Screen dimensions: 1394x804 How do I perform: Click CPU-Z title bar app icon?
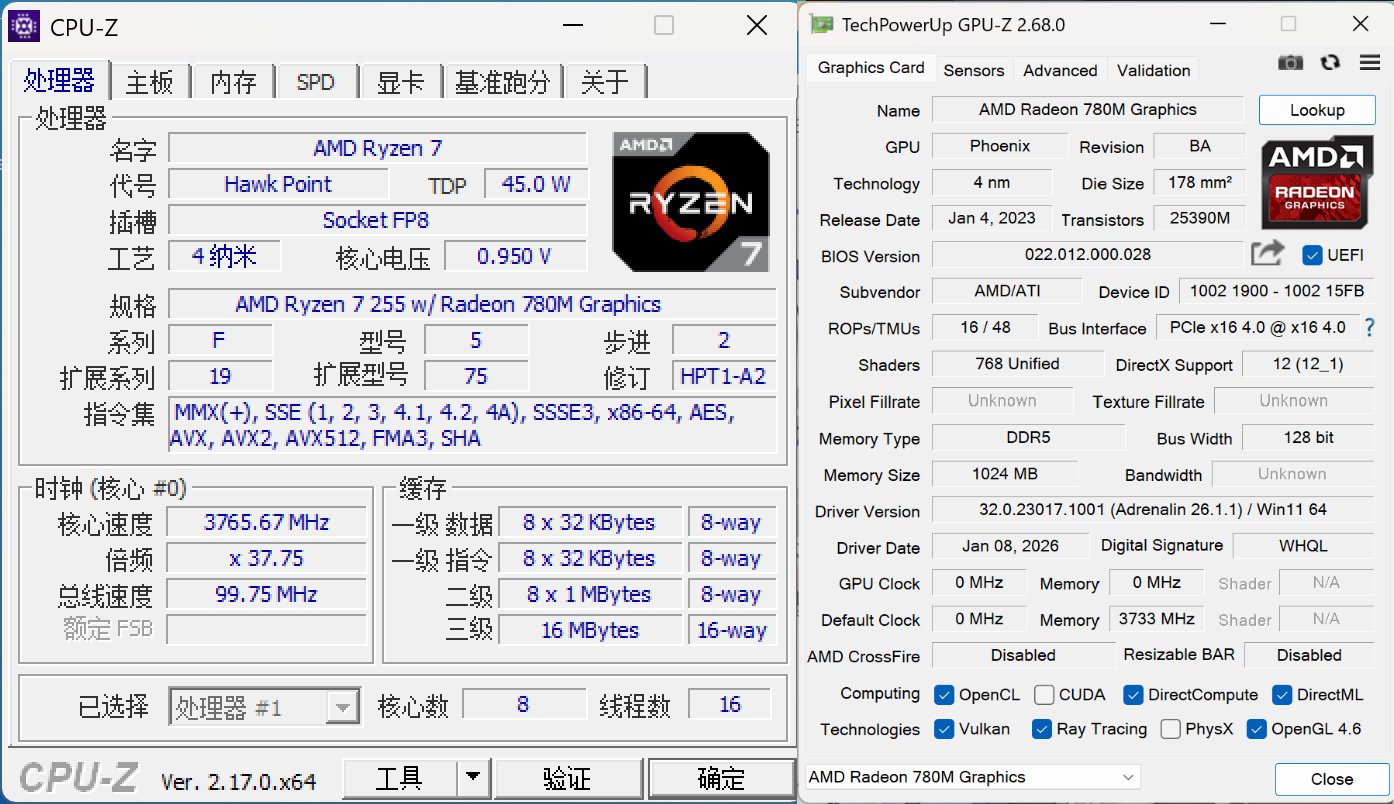(24, 26)
